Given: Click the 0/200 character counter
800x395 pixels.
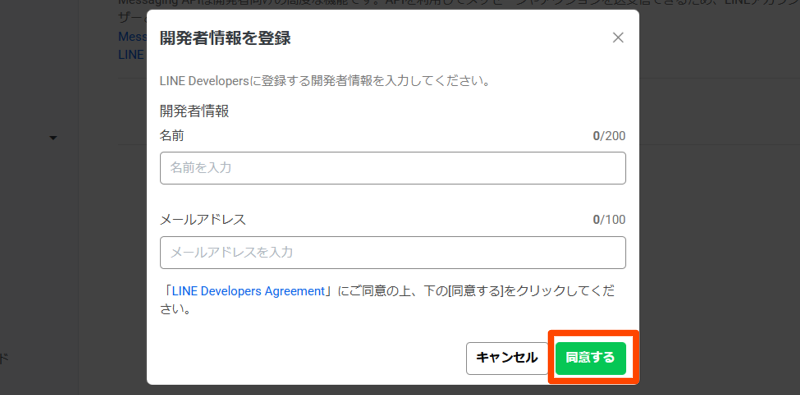Looking at the screenshot, I should [x=609, y=136].
